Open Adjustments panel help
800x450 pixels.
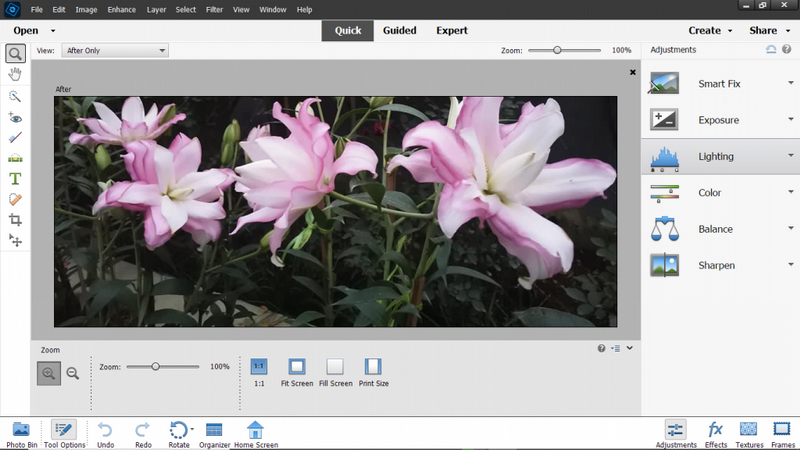[x=787, y=49]
